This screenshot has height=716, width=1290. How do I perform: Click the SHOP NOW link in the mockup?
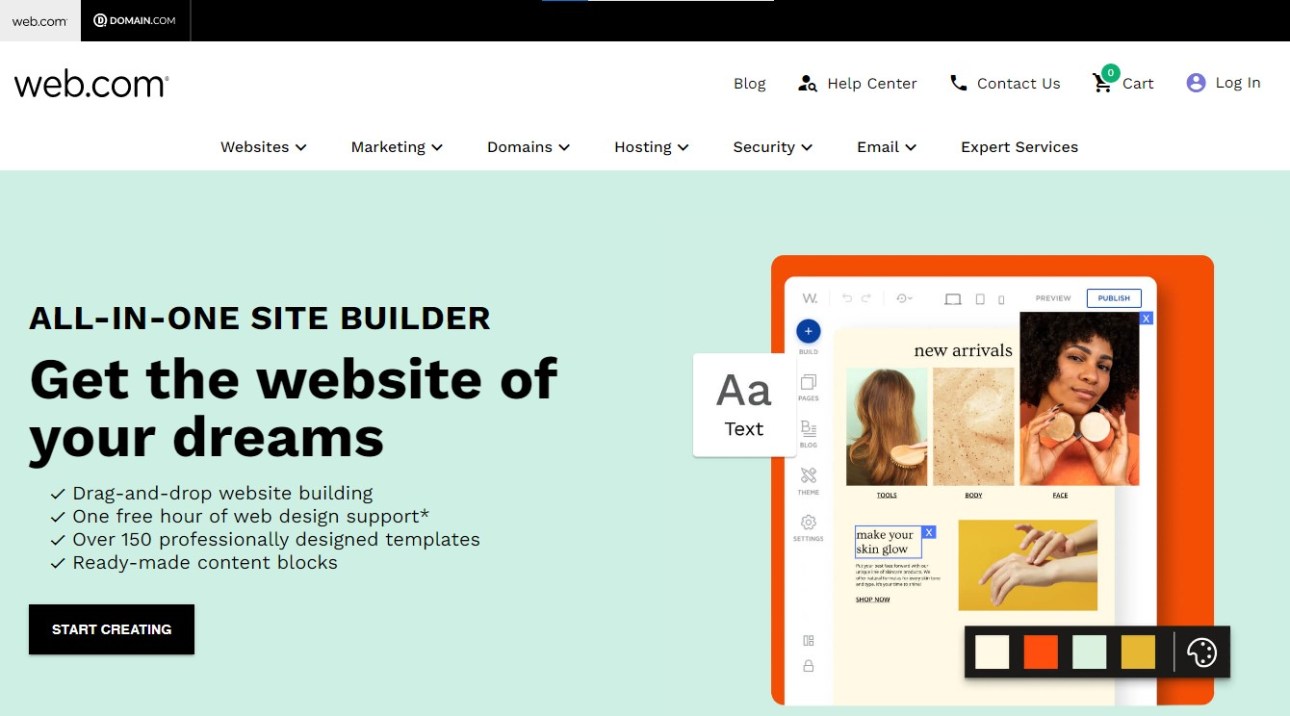point(872,599)
